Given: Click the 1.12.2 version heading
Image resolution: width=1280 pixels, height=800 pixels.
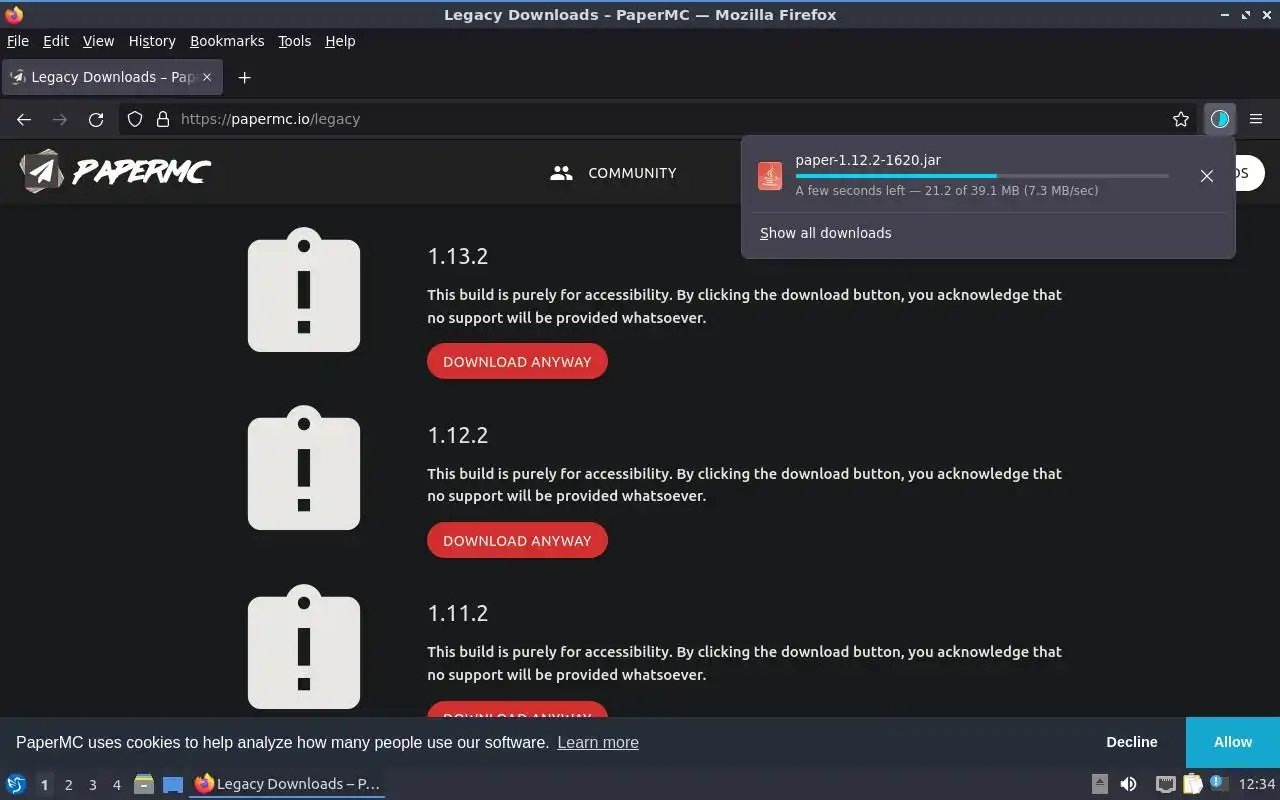Looking at the screenshot, I should pos(458,435).
